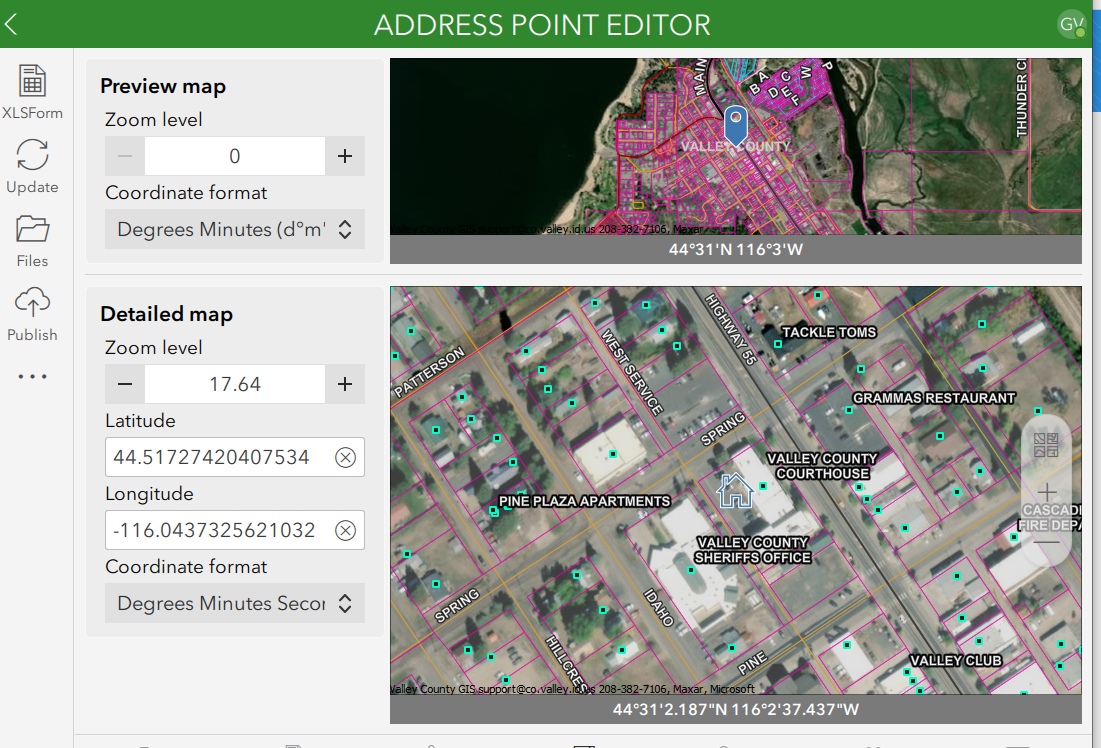1101x748 pixels.
Task: Decrease the detailed map zoom level
Action: [x=124, y=383]
